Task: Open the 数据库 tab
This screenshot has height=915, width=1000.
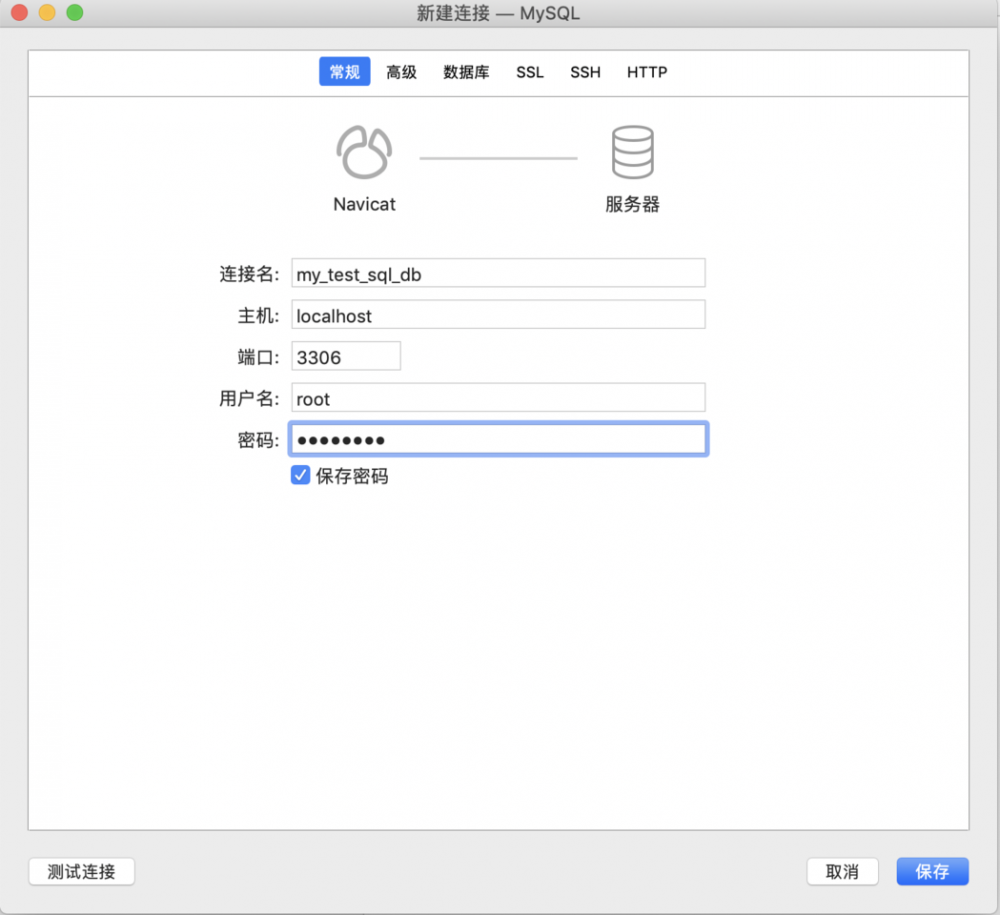Action: 465,72
